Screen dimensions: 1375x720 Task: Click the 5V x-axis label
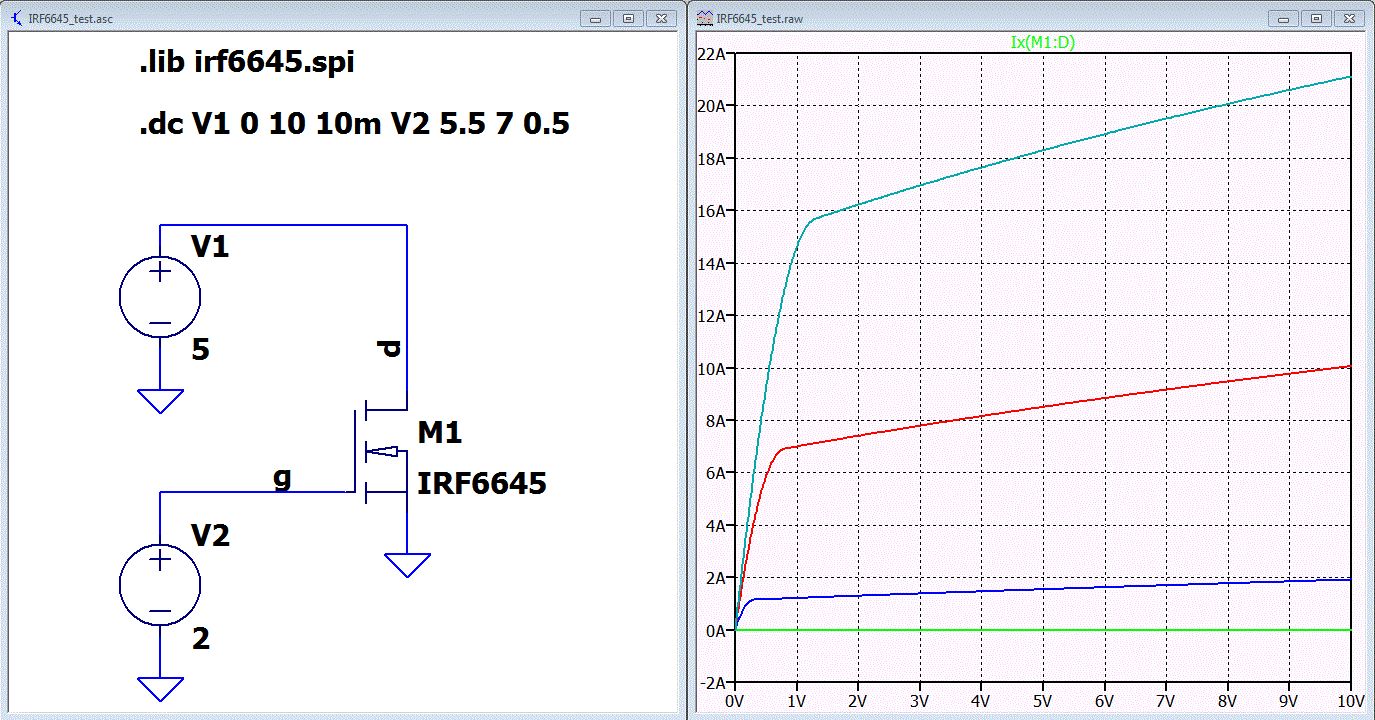coord(1043,701)
